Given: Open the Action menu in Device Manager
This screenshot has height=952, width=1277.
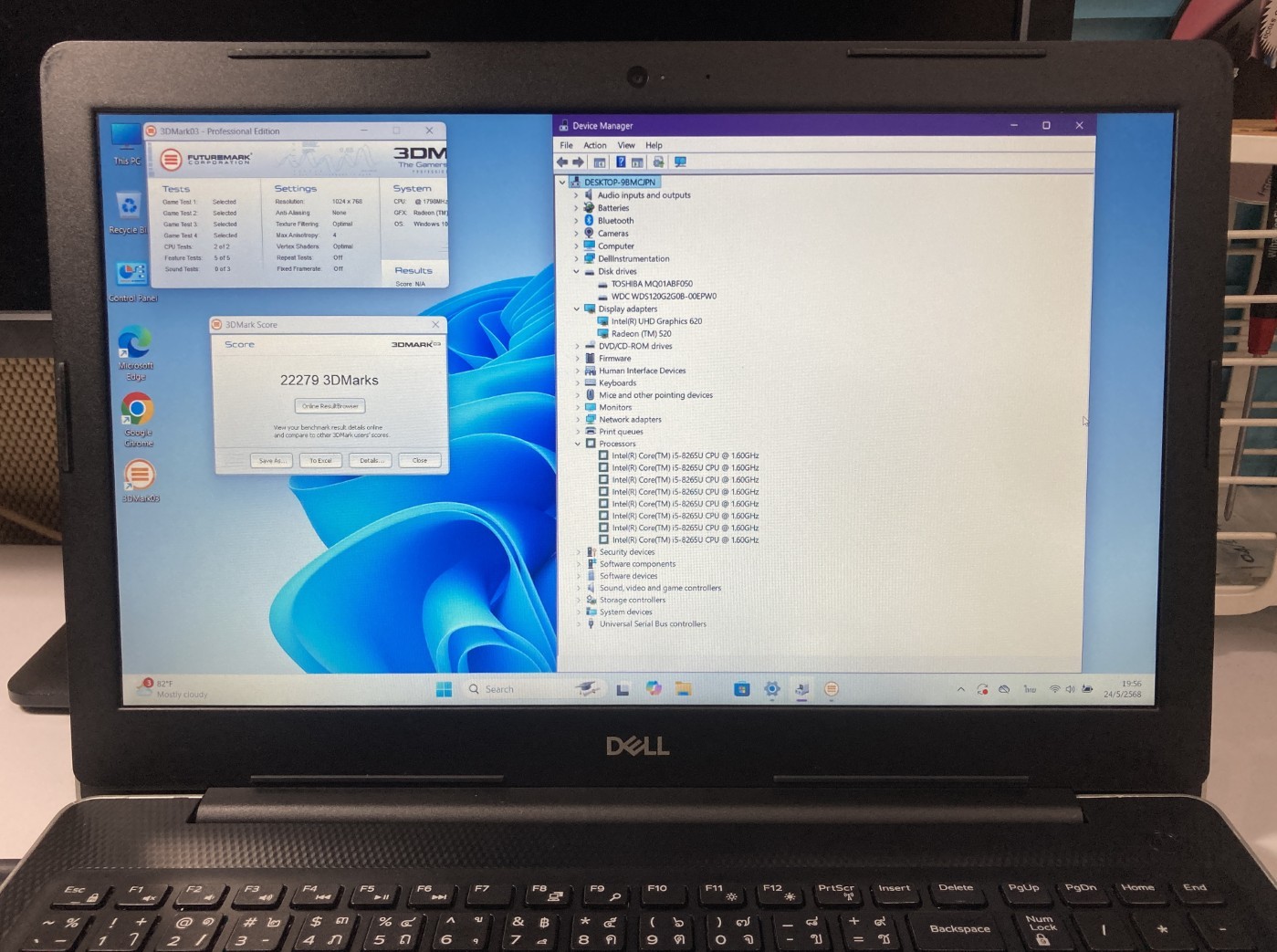Looking at the screenshot, I should click(595, 145).
